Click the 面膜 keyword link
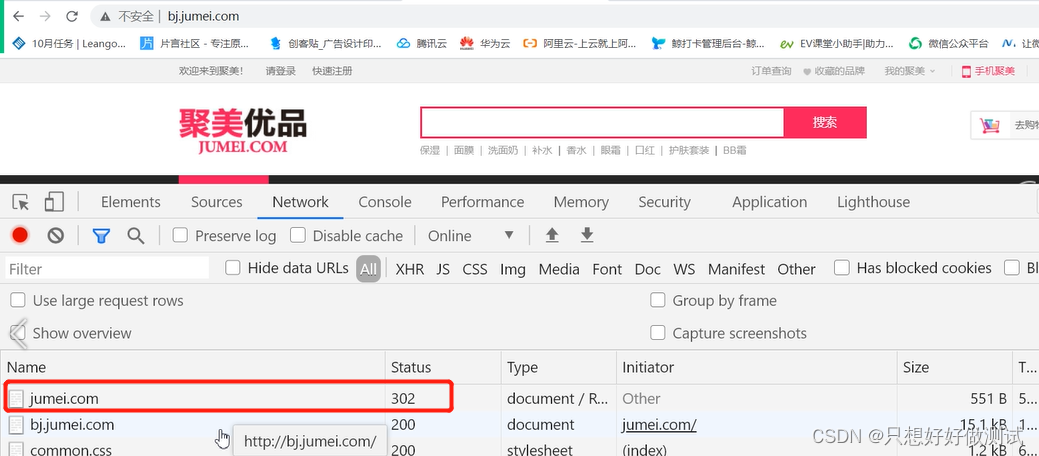 464,150
